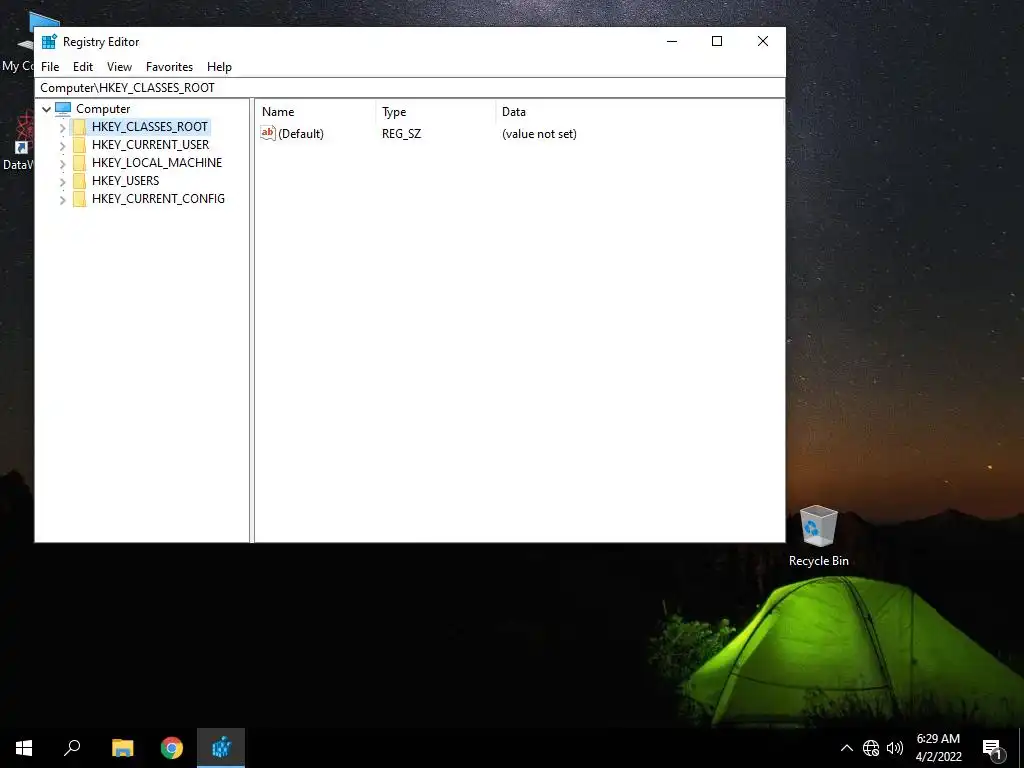Screen dimensions: 1024x768
Task: Open the network globe tray icon
Action: coord(871,748)
